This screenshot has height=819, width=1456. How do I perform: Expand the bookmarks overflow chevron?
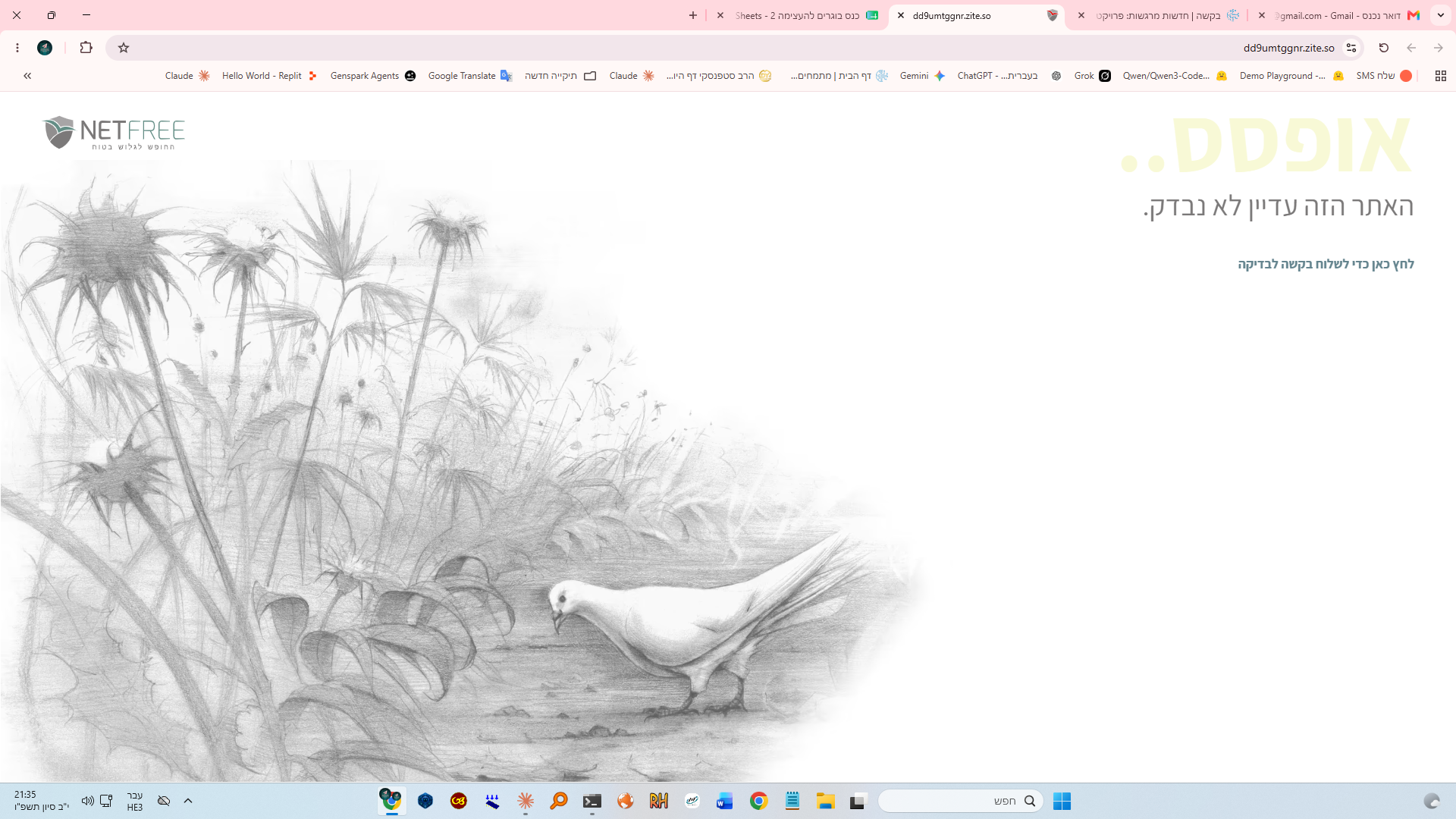click(27, 76)
